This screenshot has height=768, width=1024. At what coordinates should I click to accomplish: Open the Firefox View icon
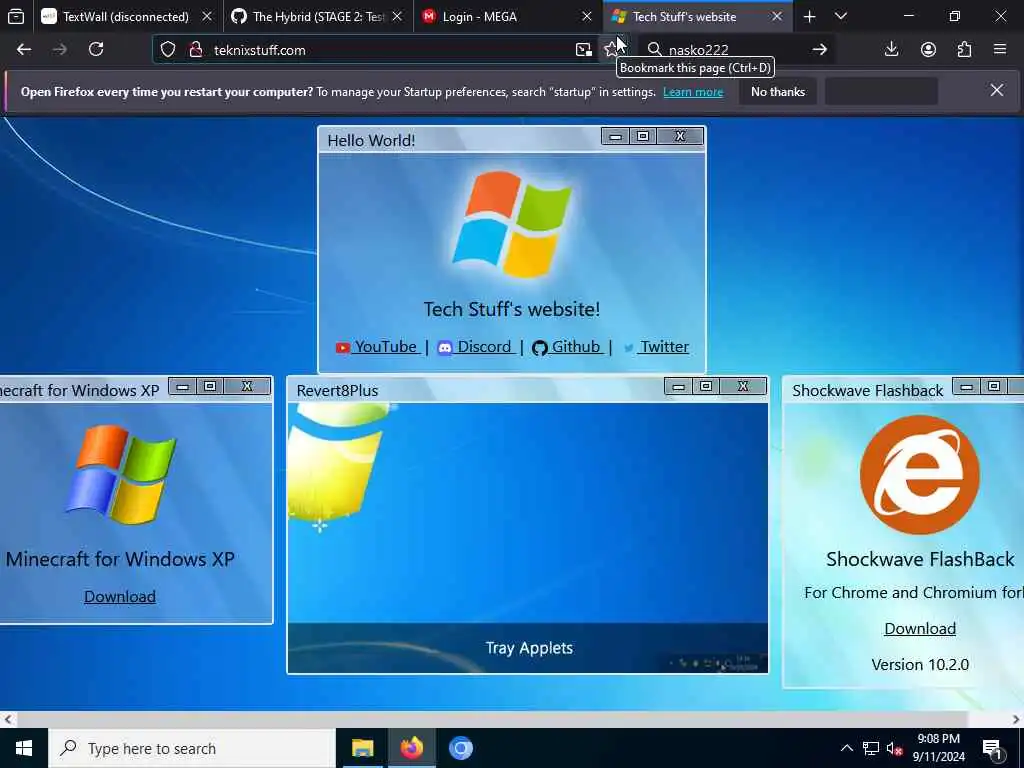[x=16, y=16]
